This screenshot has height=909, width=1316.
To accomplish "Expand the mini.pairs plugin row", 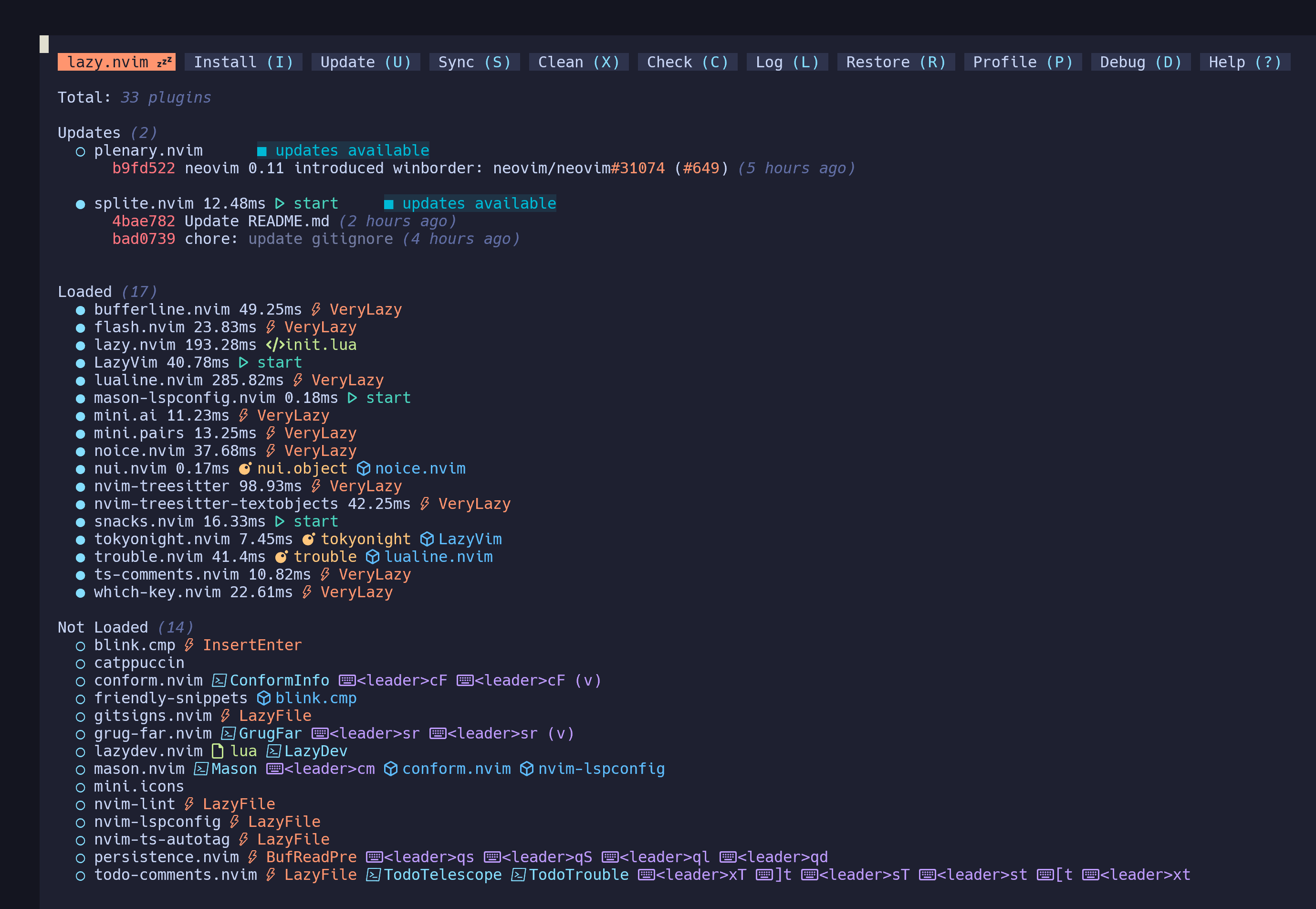I will tap(216, 433).
